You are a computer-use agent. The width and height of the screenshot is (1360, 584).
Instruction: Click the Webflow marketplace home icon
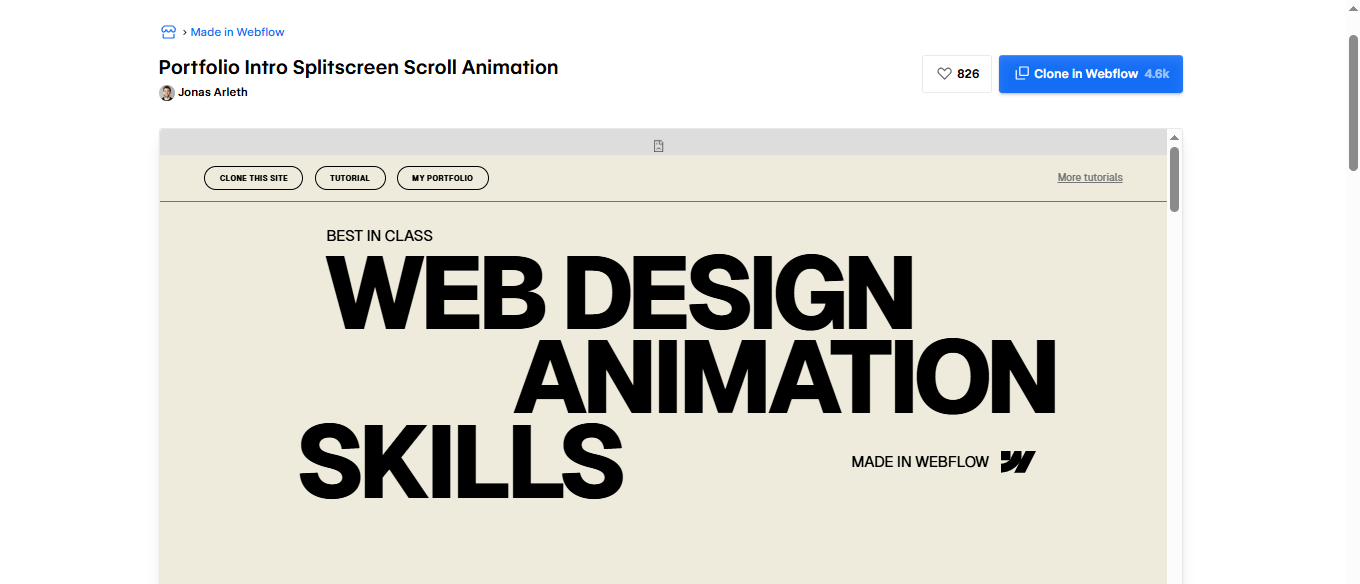pos(168,32)
